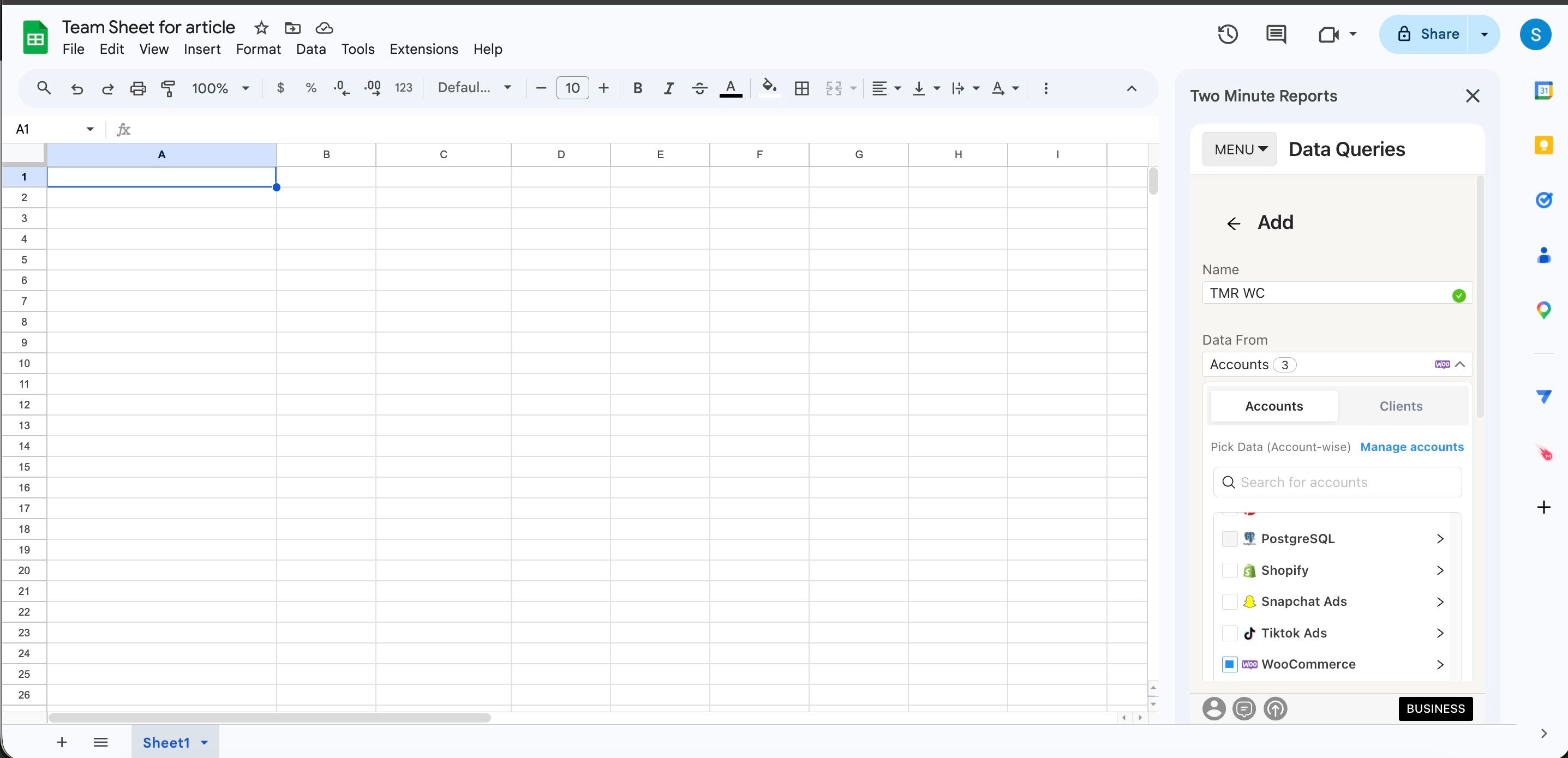Enable the Snapchat Ads source
Viewport: 1568px width, 758px height.
coord(1230,601)
